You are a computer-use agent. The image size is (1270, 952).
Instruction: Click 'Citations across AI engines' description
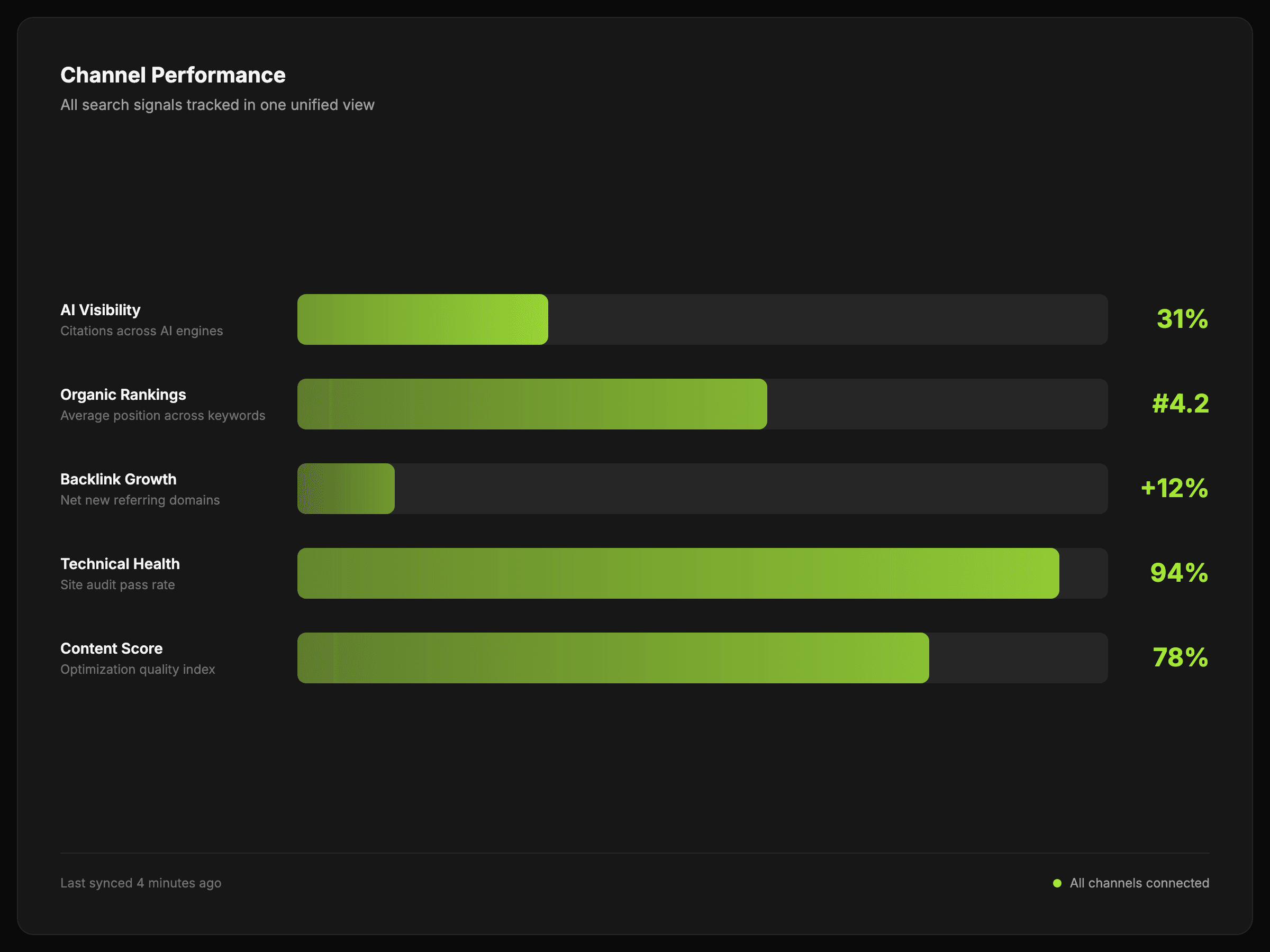pos(141,331)
